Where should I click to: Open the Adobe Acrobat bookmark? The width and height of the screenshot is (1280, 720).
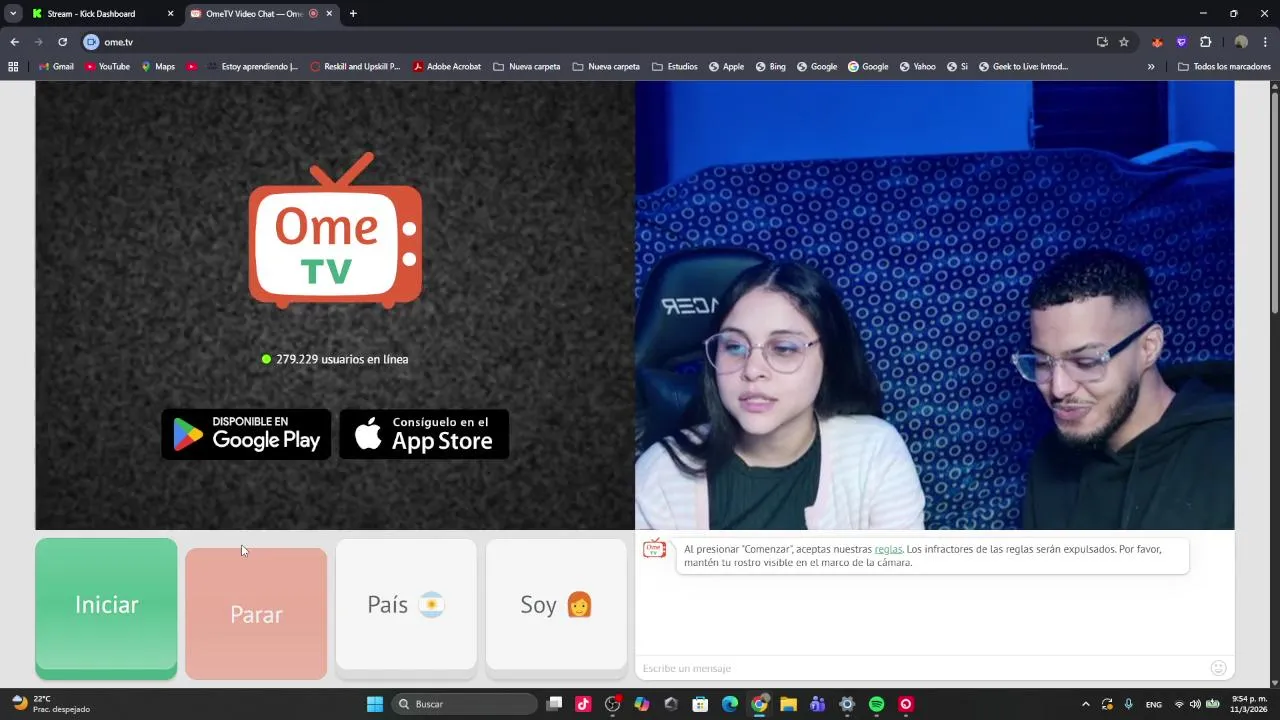(x=447, y=67)
